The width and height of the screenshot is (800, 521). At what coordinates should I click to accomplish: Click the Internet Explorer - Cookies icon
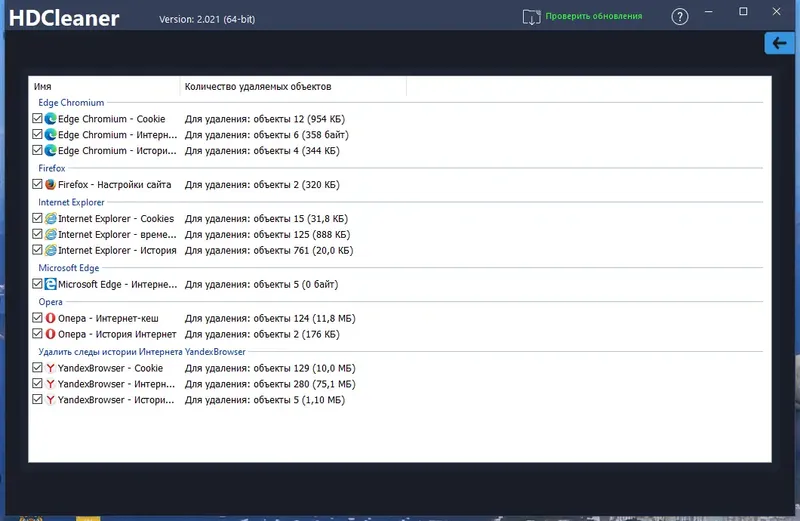coord(50,218)
